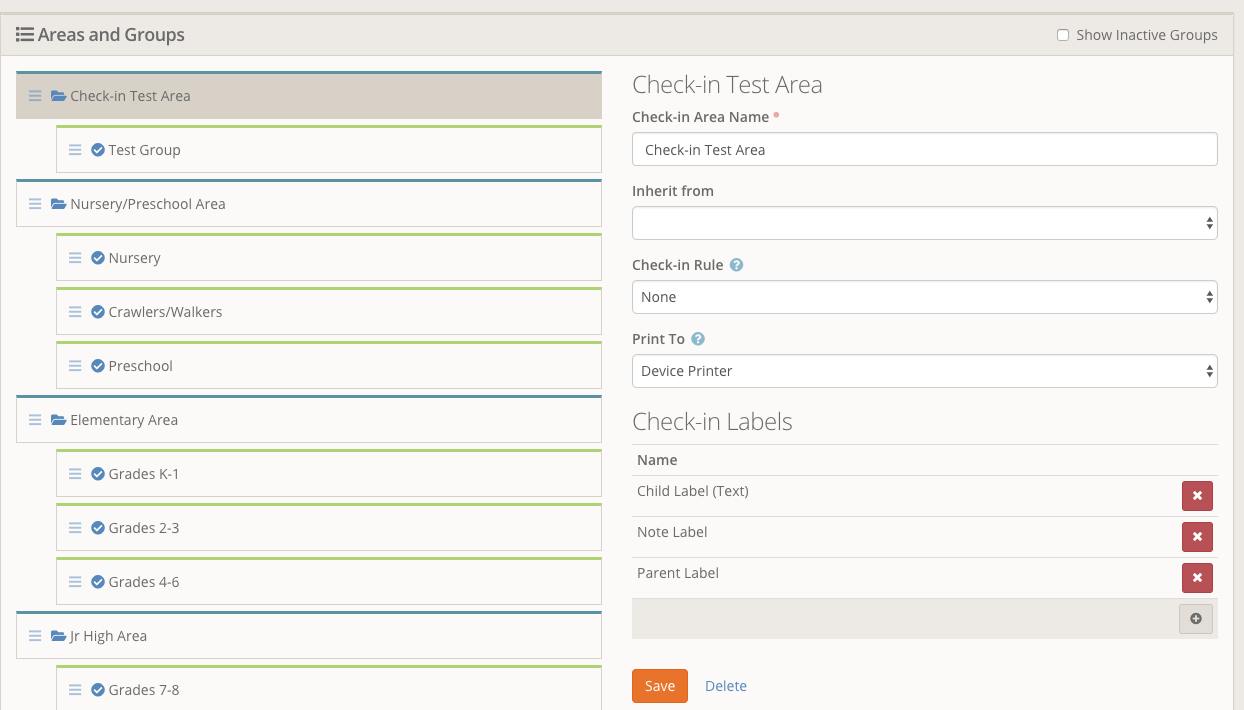Open the Check-in Rule dropdown
The width and height of the screenshot is (1244, 710).
click(x=923, y=296)
